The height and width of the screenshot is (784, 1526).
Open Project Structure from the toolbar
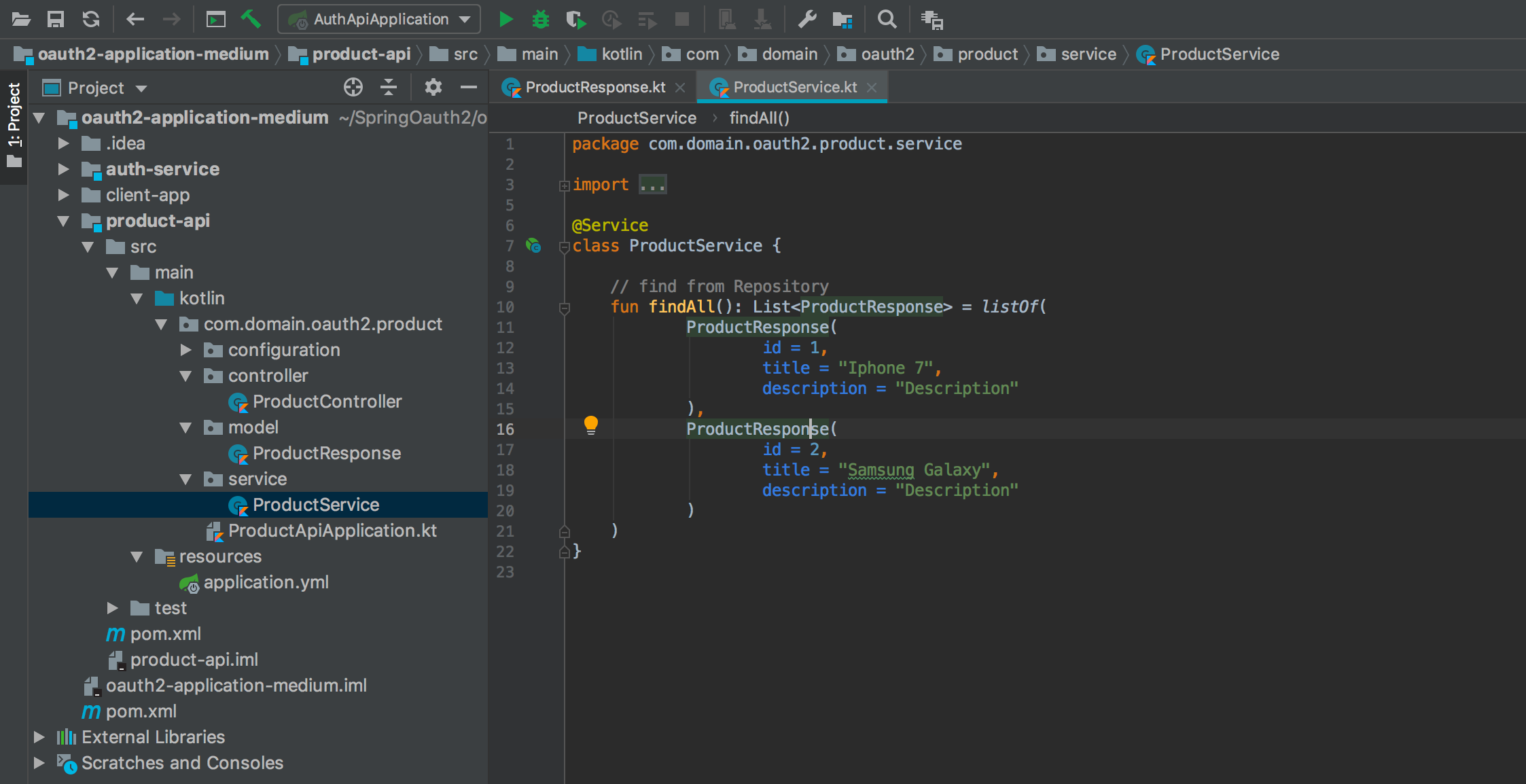click(842, 19)
